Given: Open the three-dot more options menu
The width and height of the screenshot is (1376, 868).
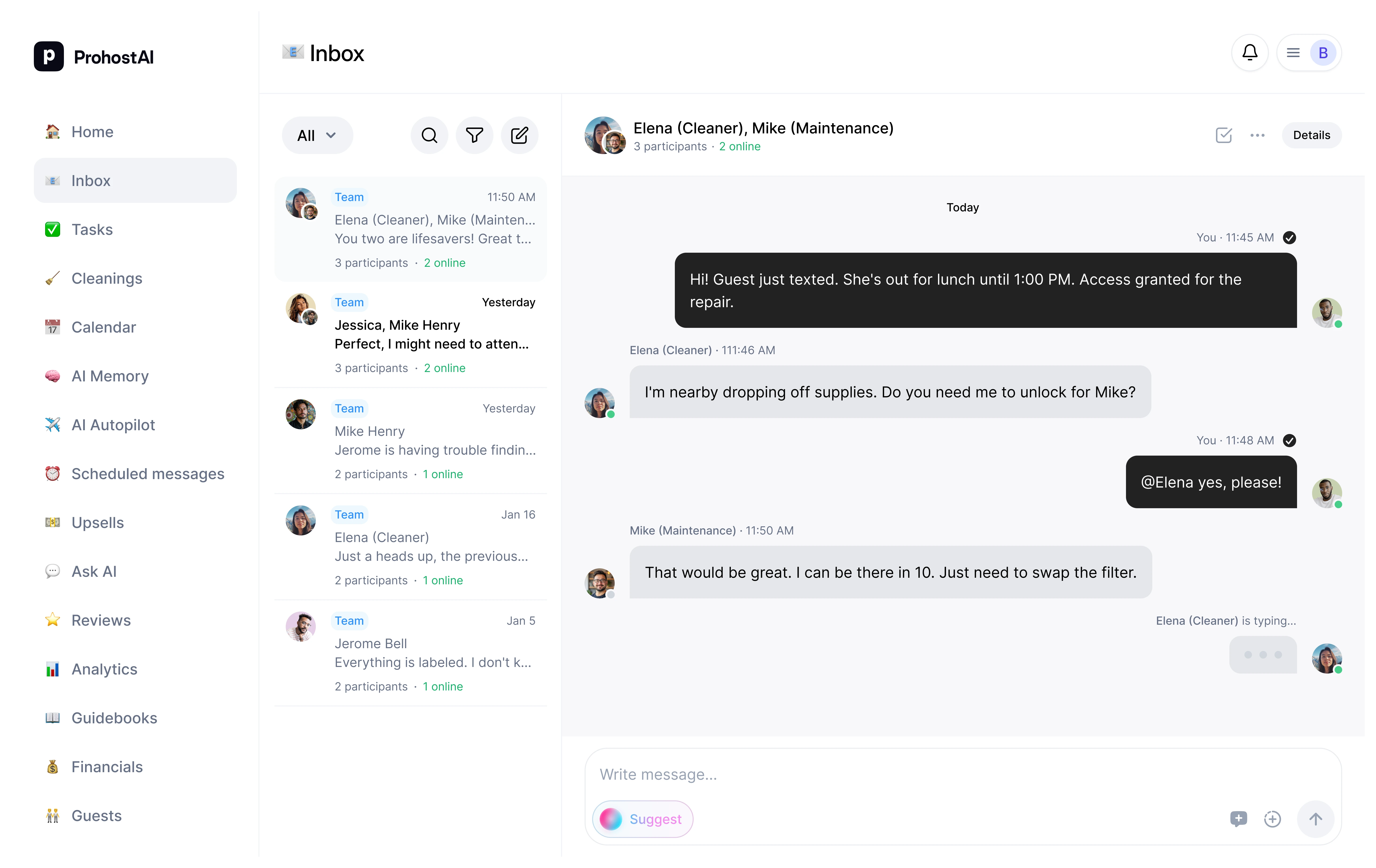Looking at the screenshot, I should pos(1257,135).
